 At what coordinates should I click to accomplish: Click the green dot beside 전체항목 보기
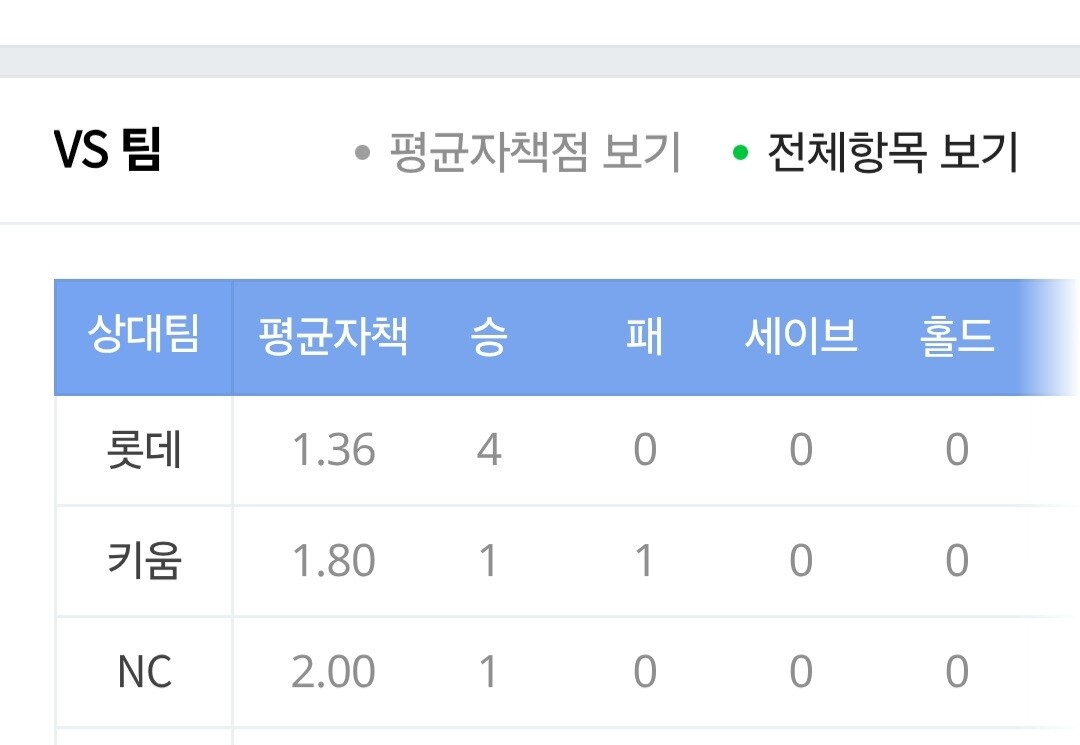(x=740, y=154)
